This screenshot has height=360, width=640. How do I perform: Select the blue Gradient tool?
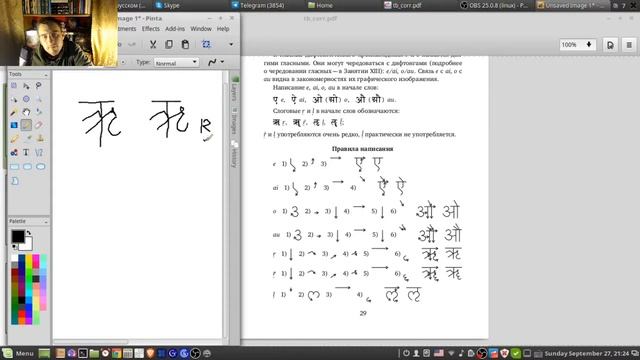click(x=14, y=125)
